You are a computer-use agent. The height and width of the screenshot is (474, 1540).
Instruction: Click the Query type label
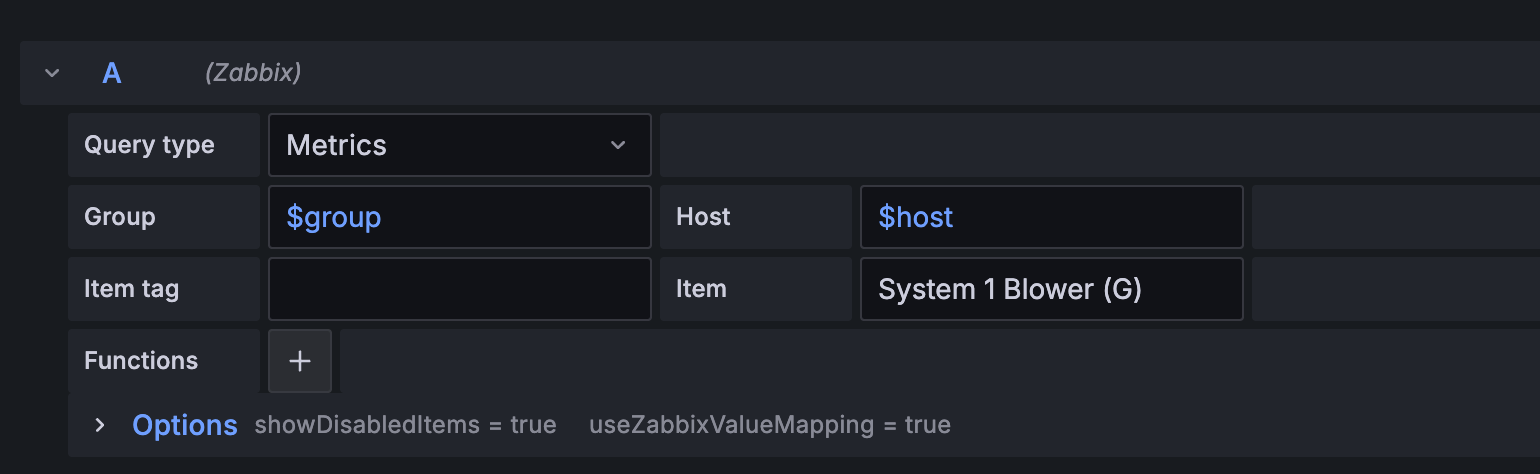click(x=149, y=145)
